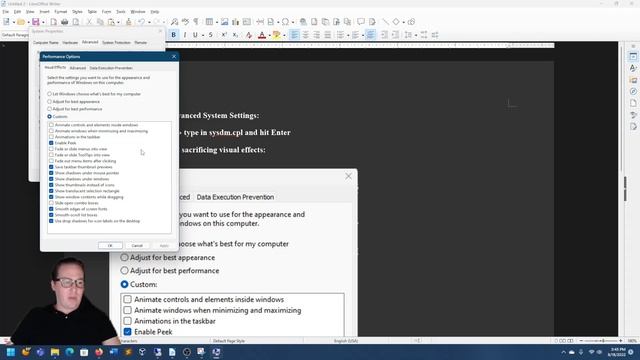Click the Insert Comment speech bubble icon
Screen dimensions: 640x360
click(x=361, y=22)
